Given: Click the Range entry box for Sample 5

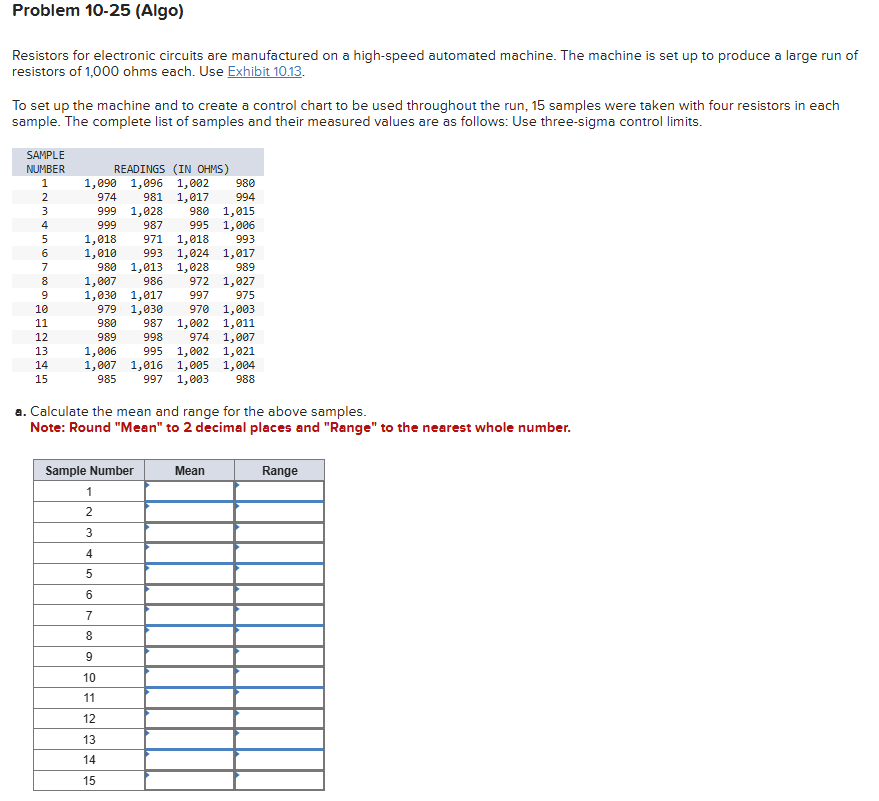Looking at the screenshot, I should (x=279, y=573).
